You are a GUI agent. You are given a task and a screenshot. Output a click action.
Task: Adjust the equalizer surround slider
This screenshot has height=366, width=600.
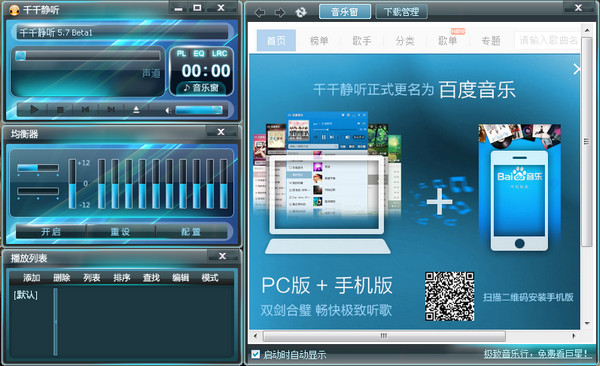tap(38, 191)
